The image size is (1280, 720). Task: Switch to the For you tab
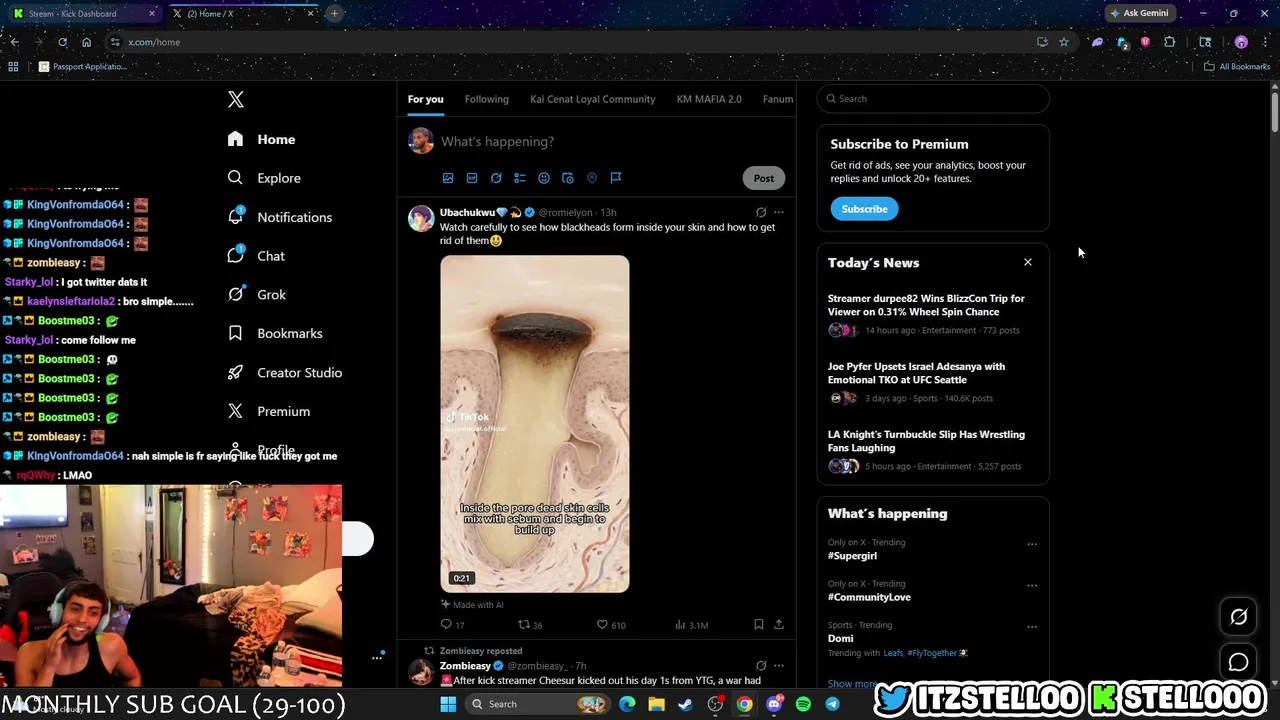tap(425, 99)
